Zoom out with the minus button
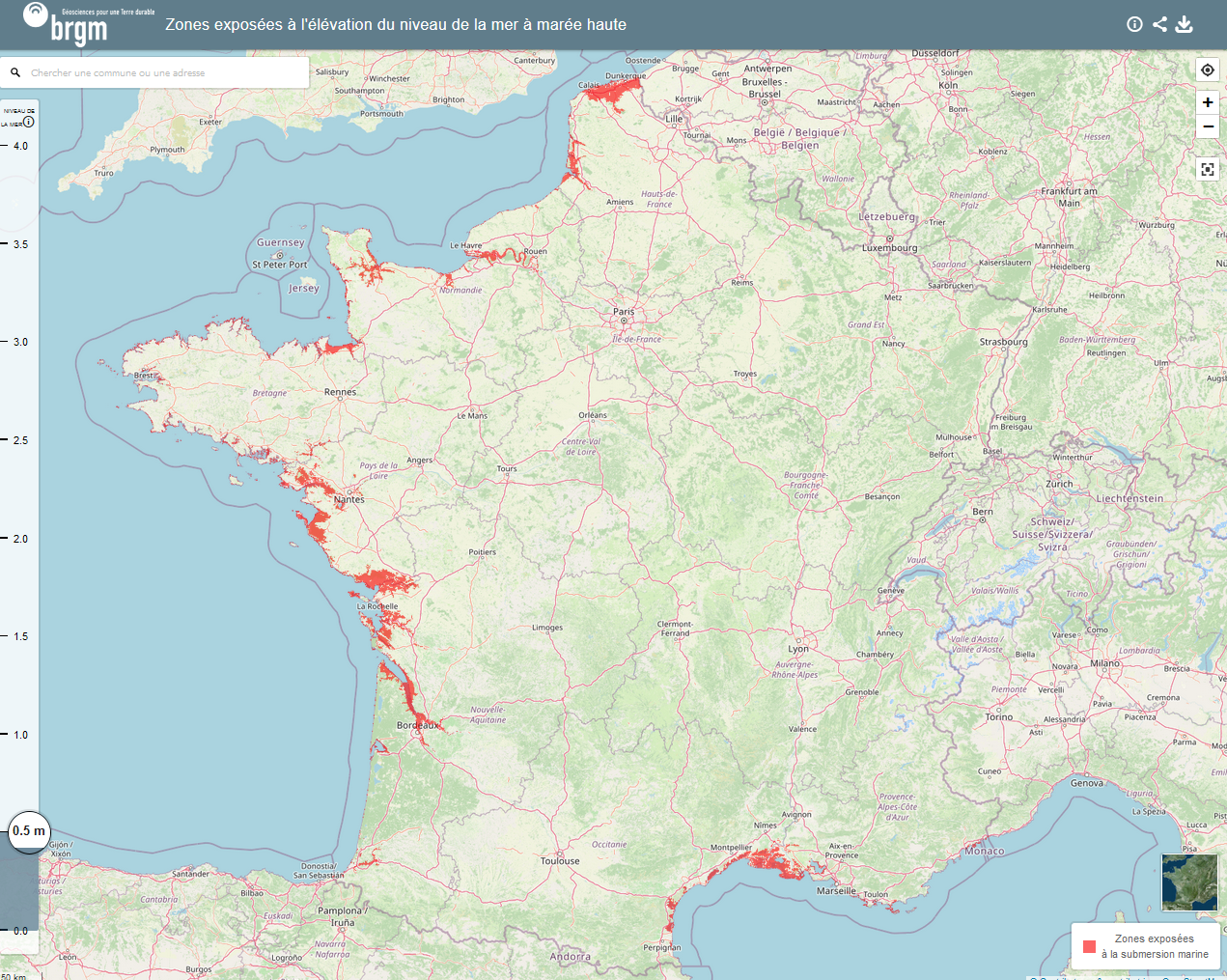 pos(1208,126)
